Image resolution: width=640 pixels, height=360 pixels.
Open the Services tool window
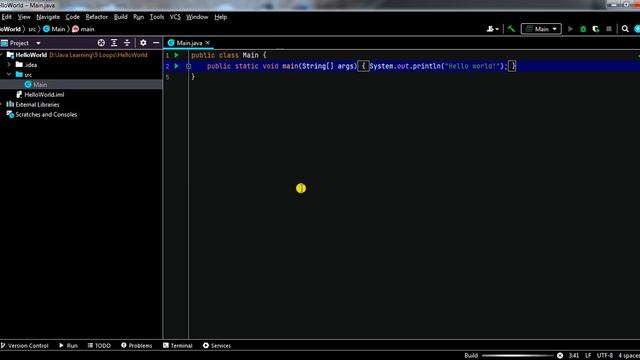(x=217, y=345)
